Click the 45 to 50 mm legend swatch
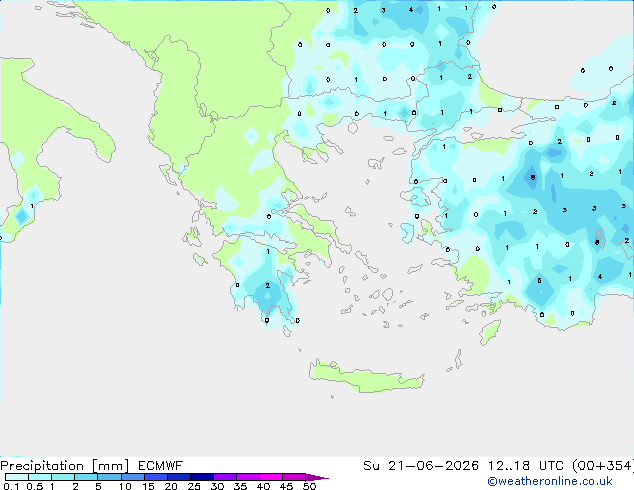 coord(294,477)
